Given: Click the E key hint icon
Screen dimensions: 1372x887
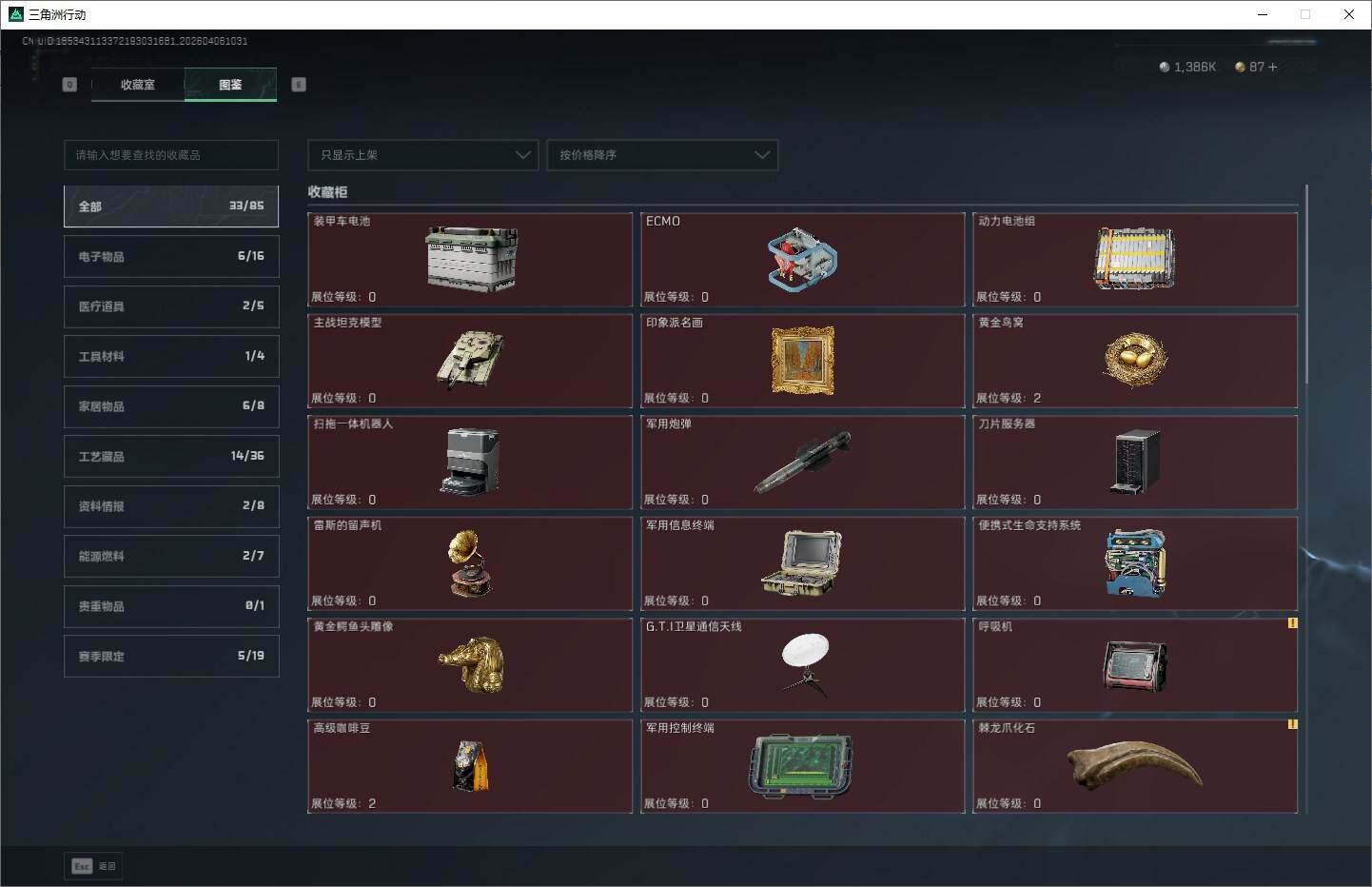Looking at the screenshot, I should coord(299,85).
